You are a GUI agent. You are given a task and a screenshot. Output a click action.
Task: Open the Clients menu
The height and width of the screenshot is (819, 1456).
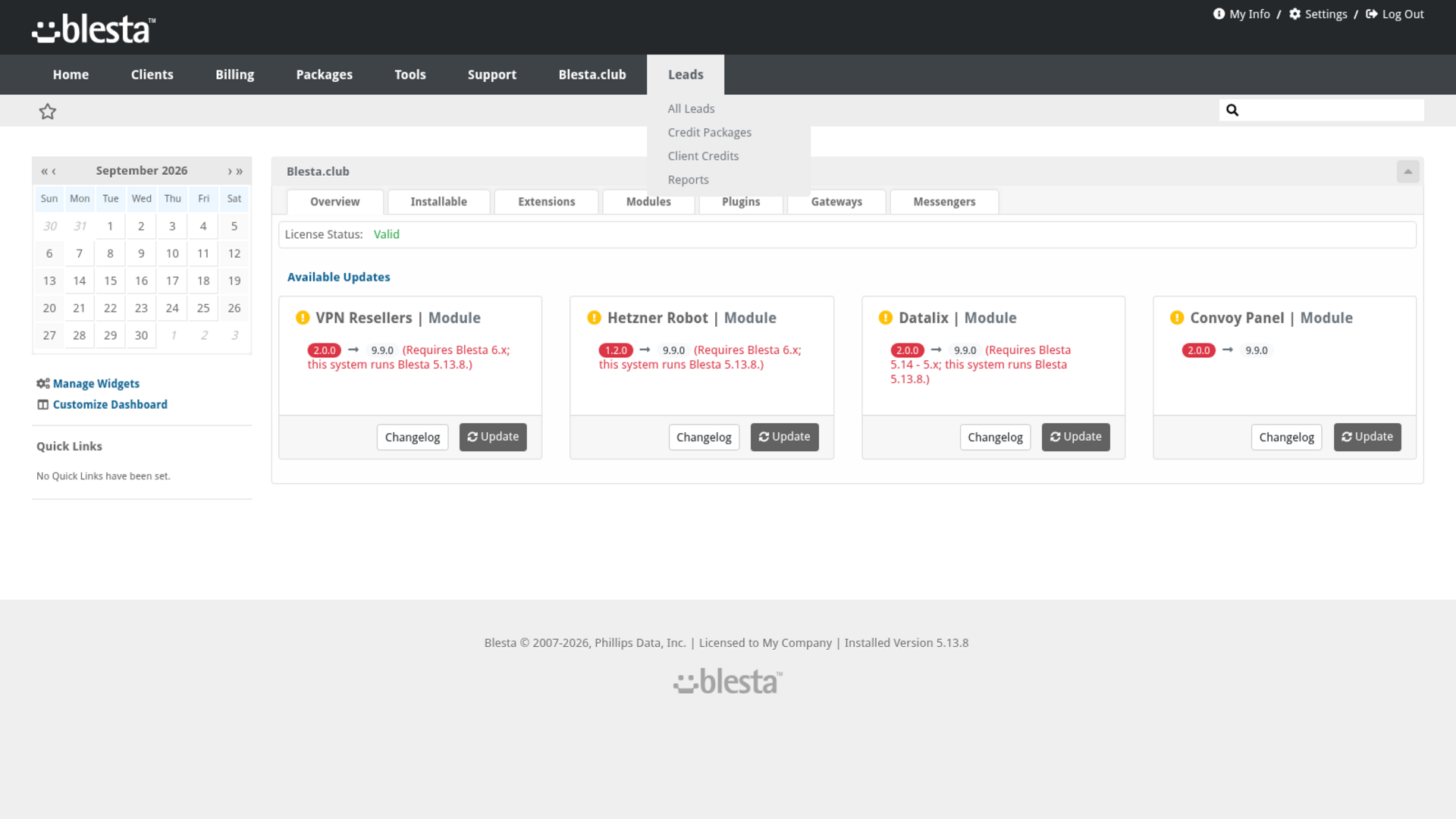pos(152,74)
